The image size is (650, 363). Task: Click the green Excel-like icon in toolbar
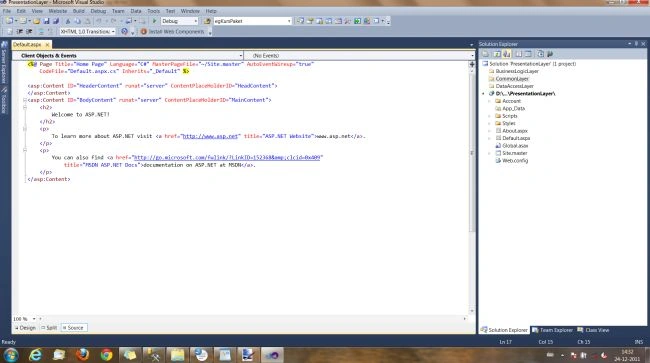click(357, 21)
